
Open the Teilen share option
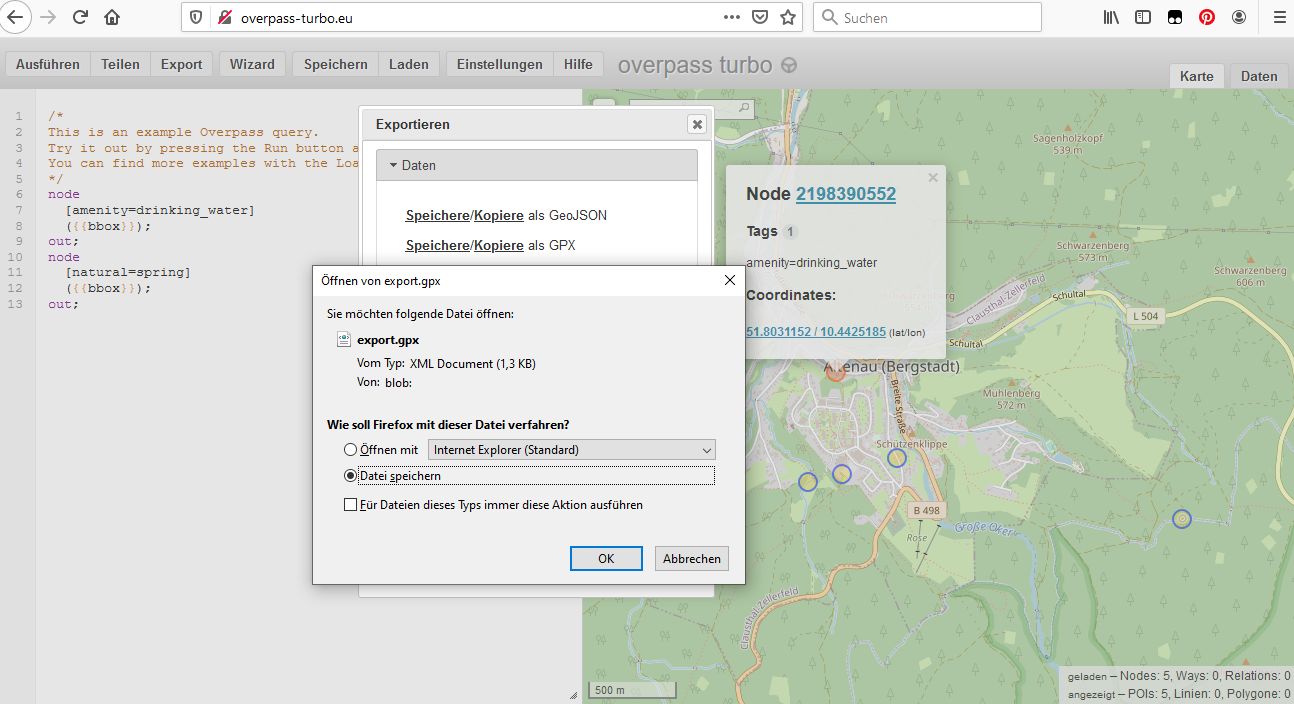[120, 64]
